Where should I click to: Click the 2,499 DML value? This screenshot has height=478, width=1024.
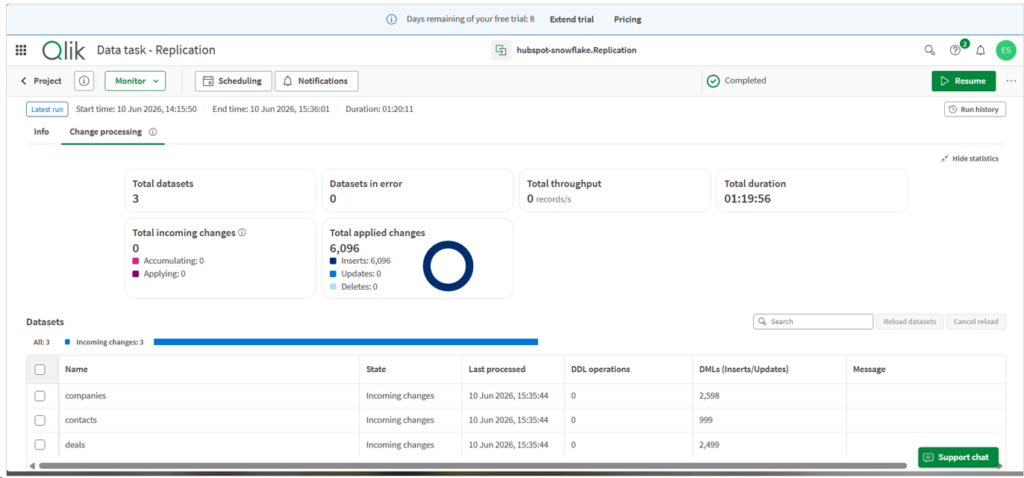point(709,445)
